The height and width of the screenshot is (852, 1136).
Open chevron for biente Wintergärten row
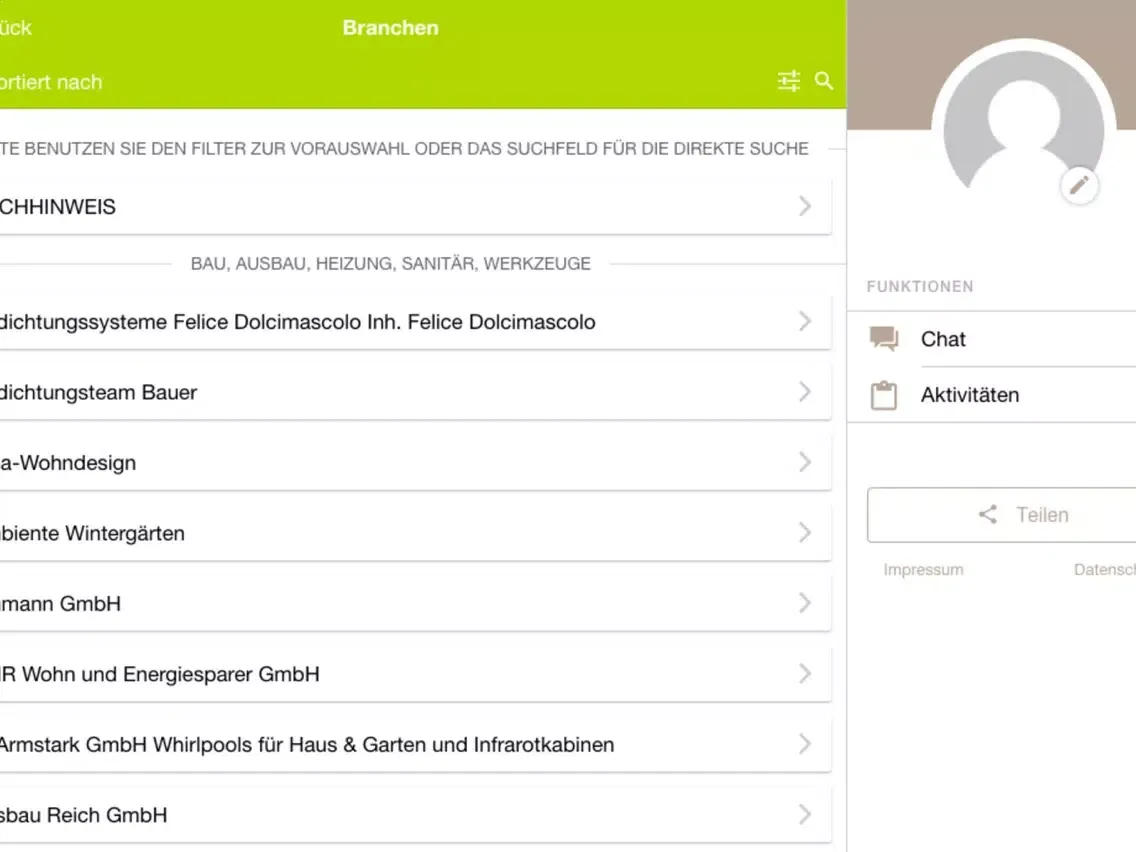805,532
